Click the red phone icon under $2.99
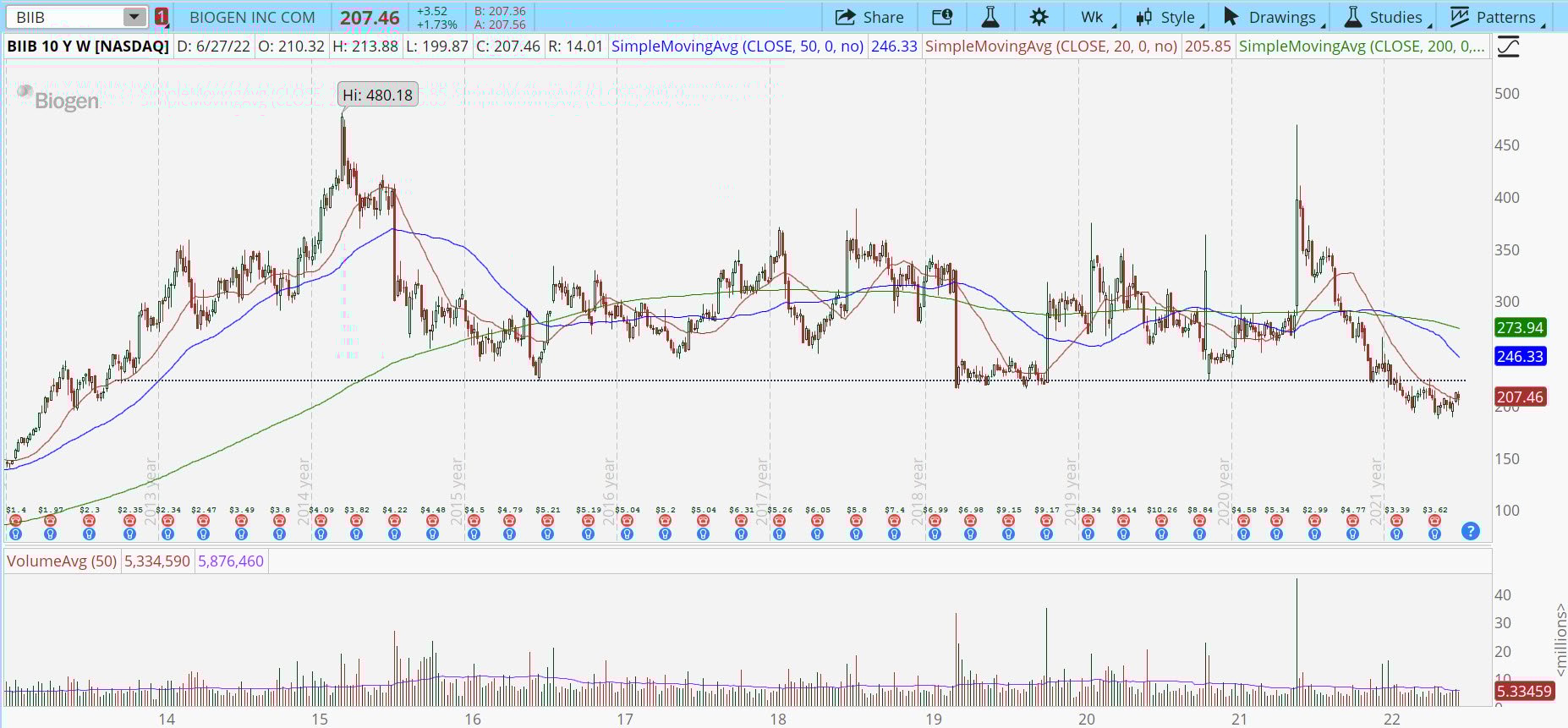 pyautogui.click(x=1314, y=521)
